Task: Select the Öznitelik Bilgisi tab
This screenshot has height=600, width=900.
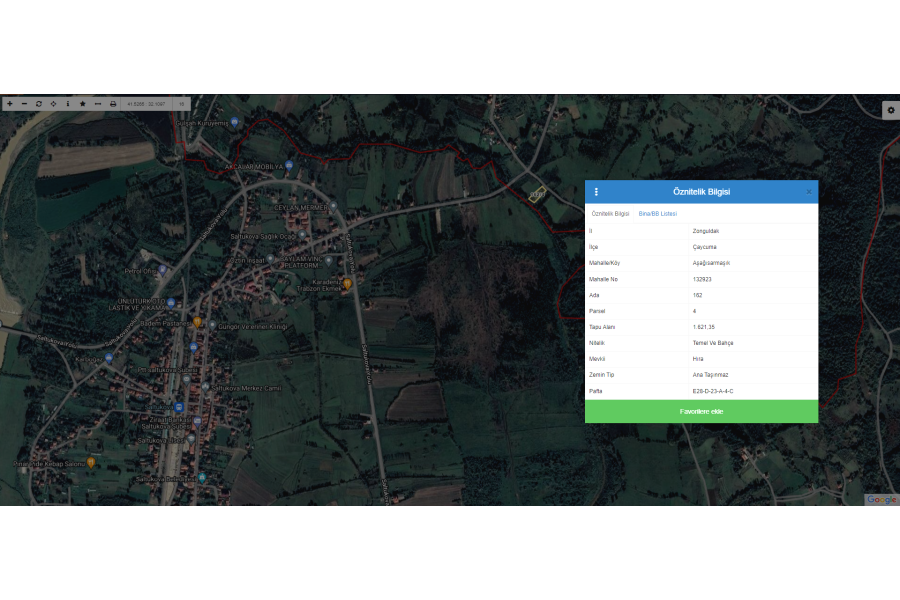Action: 610,214
